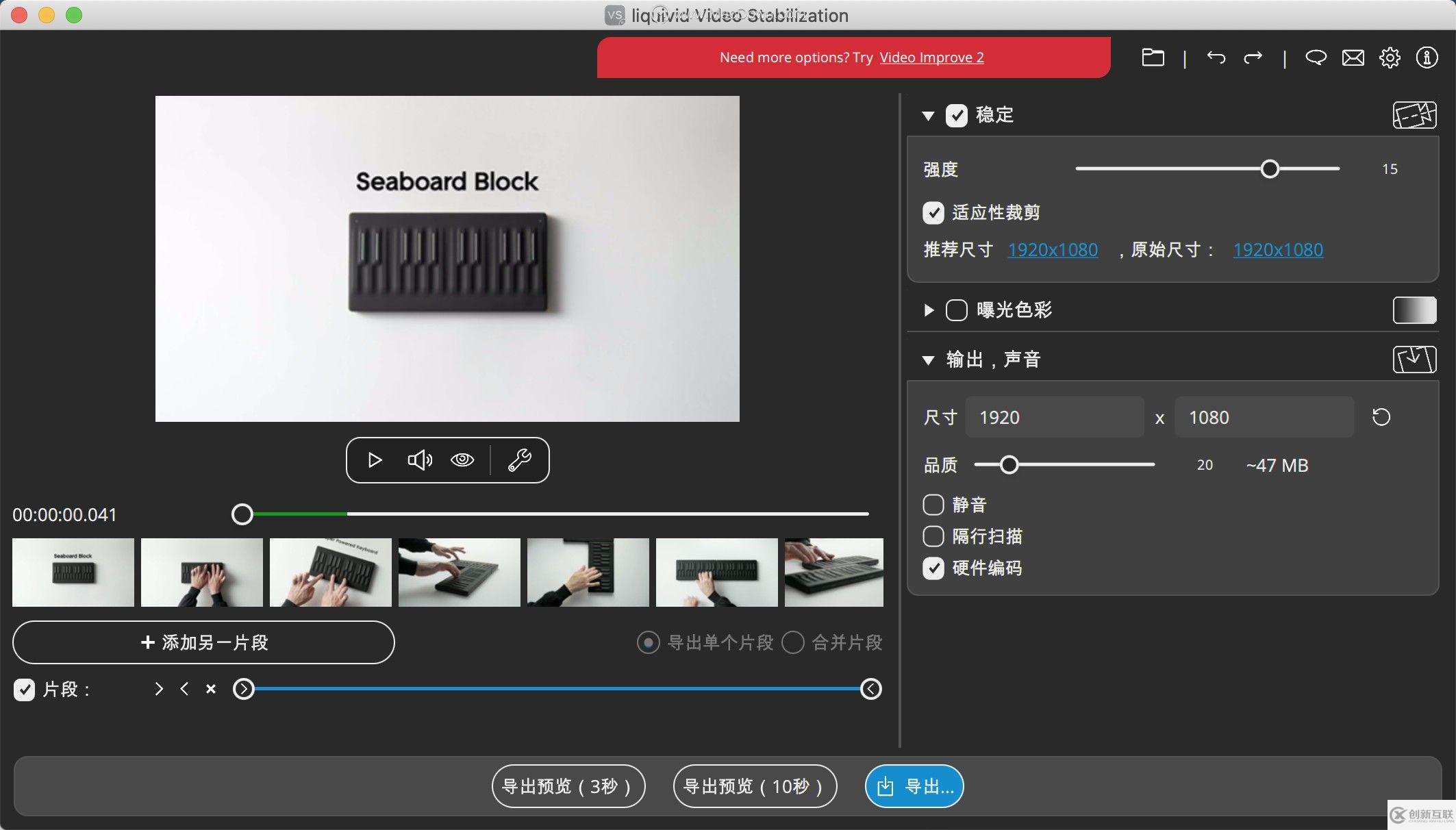Click 导出预览（10秒）button
The height and width of the screenshot is (830, 1456).
[755, 786]
